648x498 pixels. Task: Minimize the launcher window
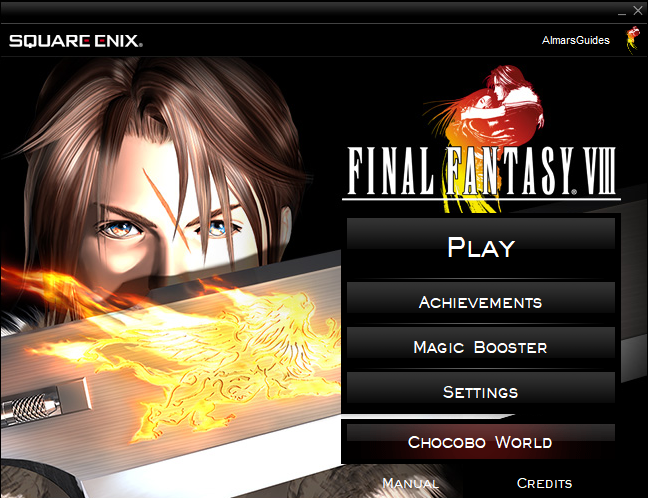[622, 12]
